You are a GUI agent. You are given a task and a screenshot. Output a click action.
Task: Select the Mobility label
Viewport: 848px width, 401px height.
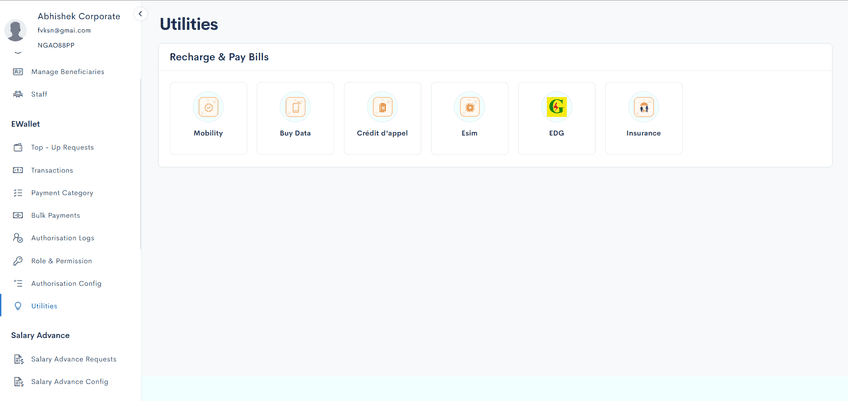click(208, 133)
